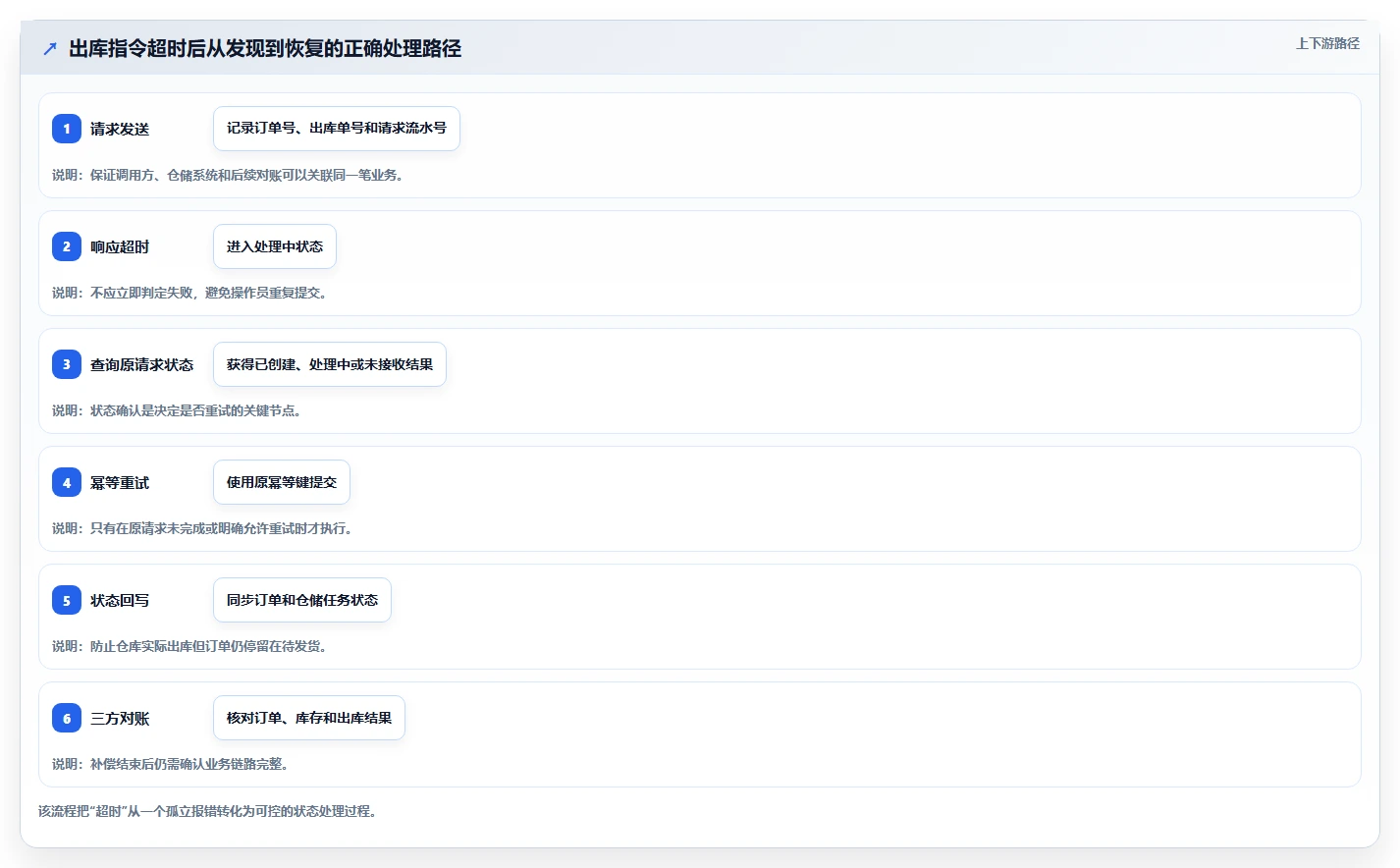Click the arrow icon beside the flow title

click(x=50, y=48)
